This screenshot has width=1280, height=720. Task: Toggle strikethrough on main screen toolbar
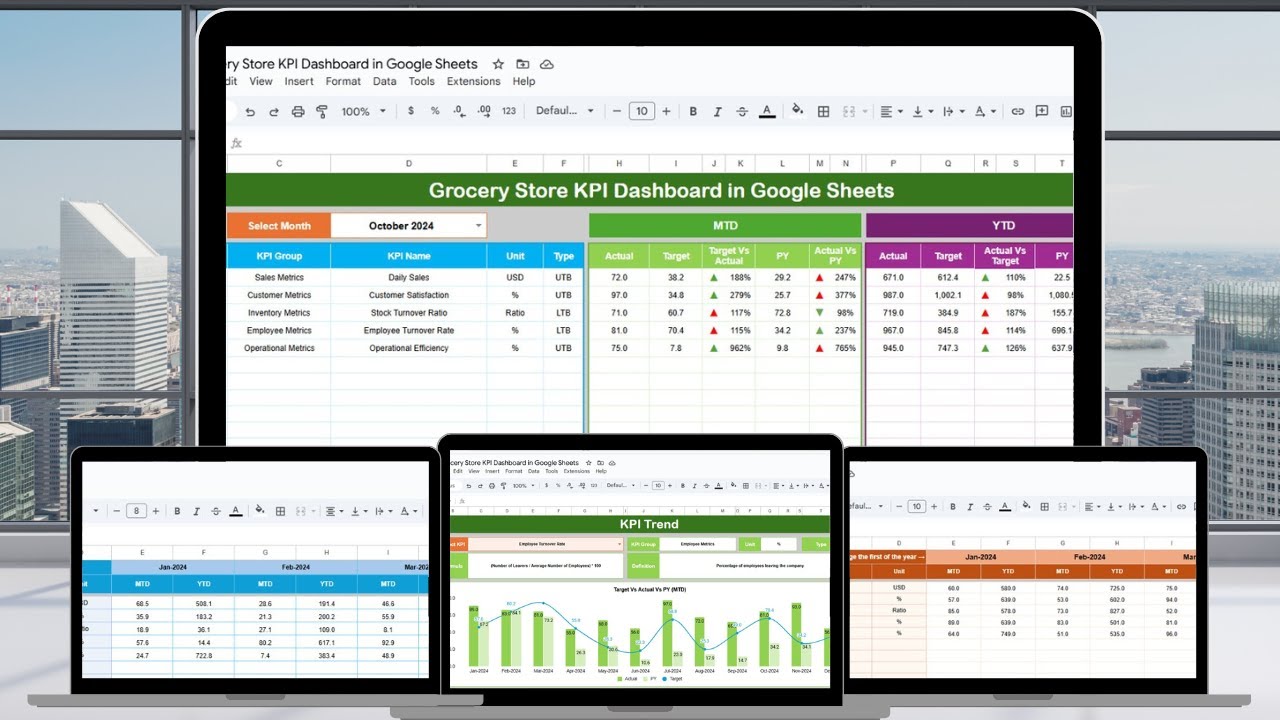[742, 111]
